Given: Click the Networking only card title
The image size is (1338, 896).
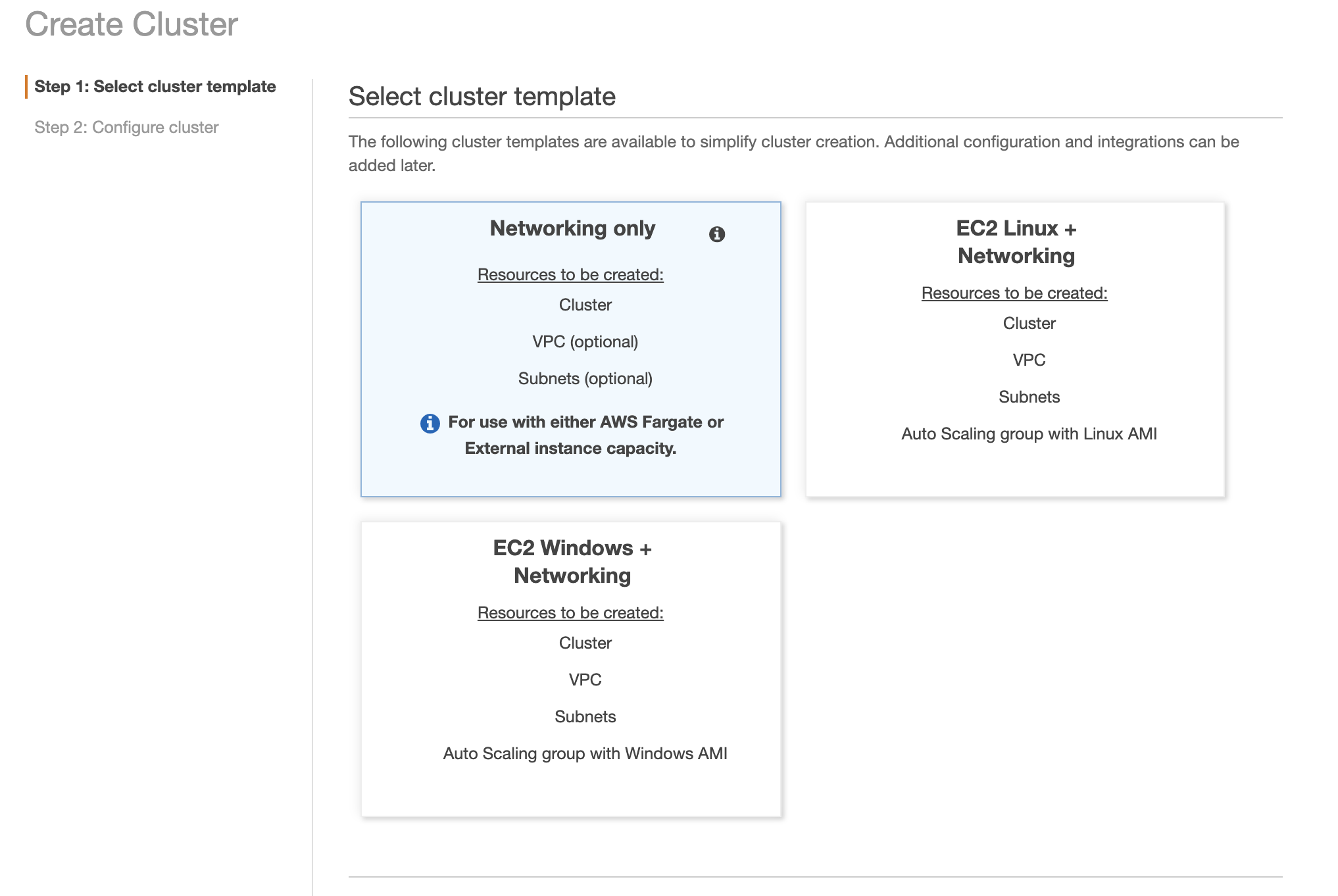Looking at the screenshot, I should tap(572, 228).
